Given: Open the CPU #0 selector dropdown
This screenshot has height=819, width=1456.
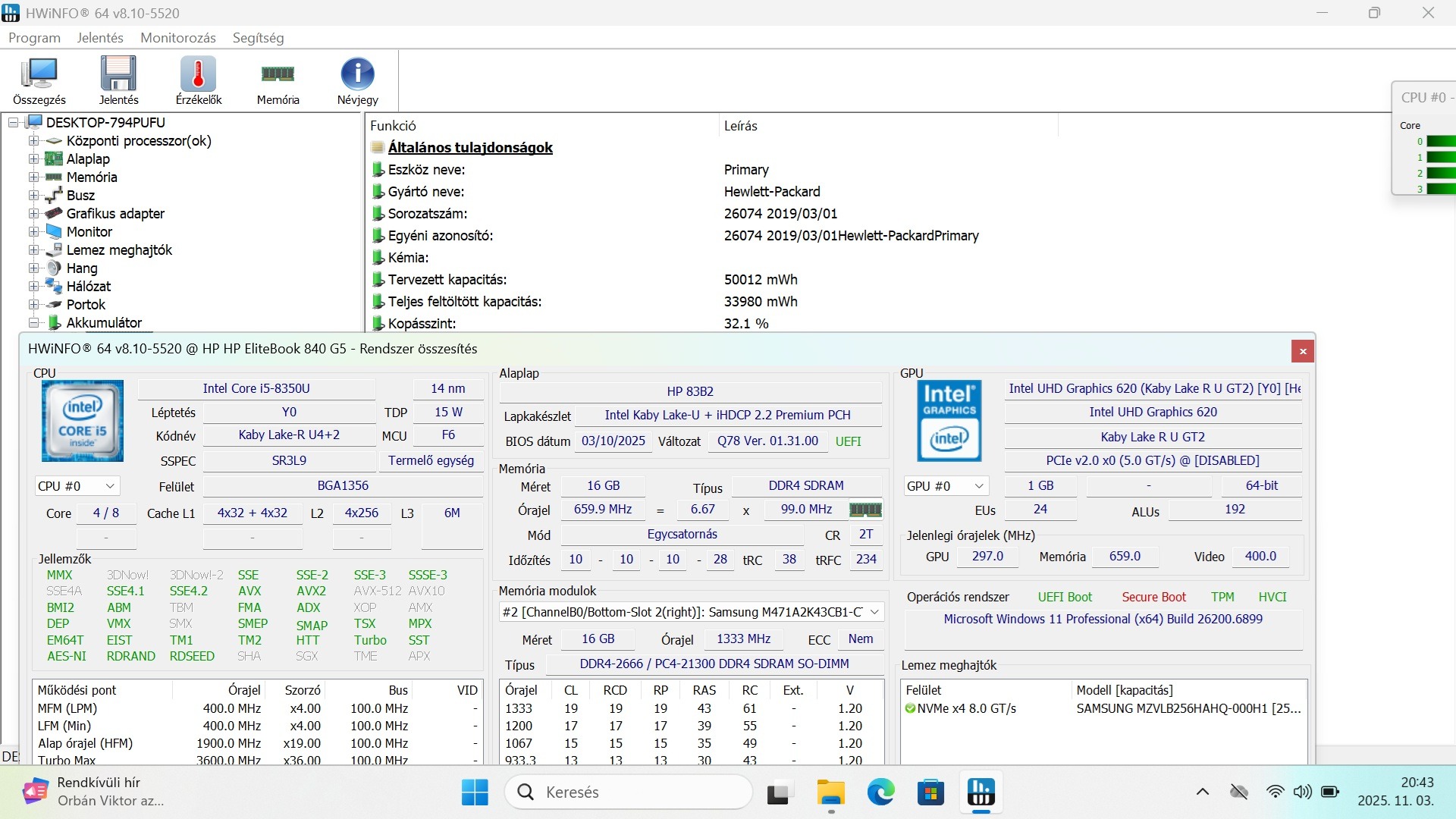Looking at the screenshot, I should pos(77,486).
